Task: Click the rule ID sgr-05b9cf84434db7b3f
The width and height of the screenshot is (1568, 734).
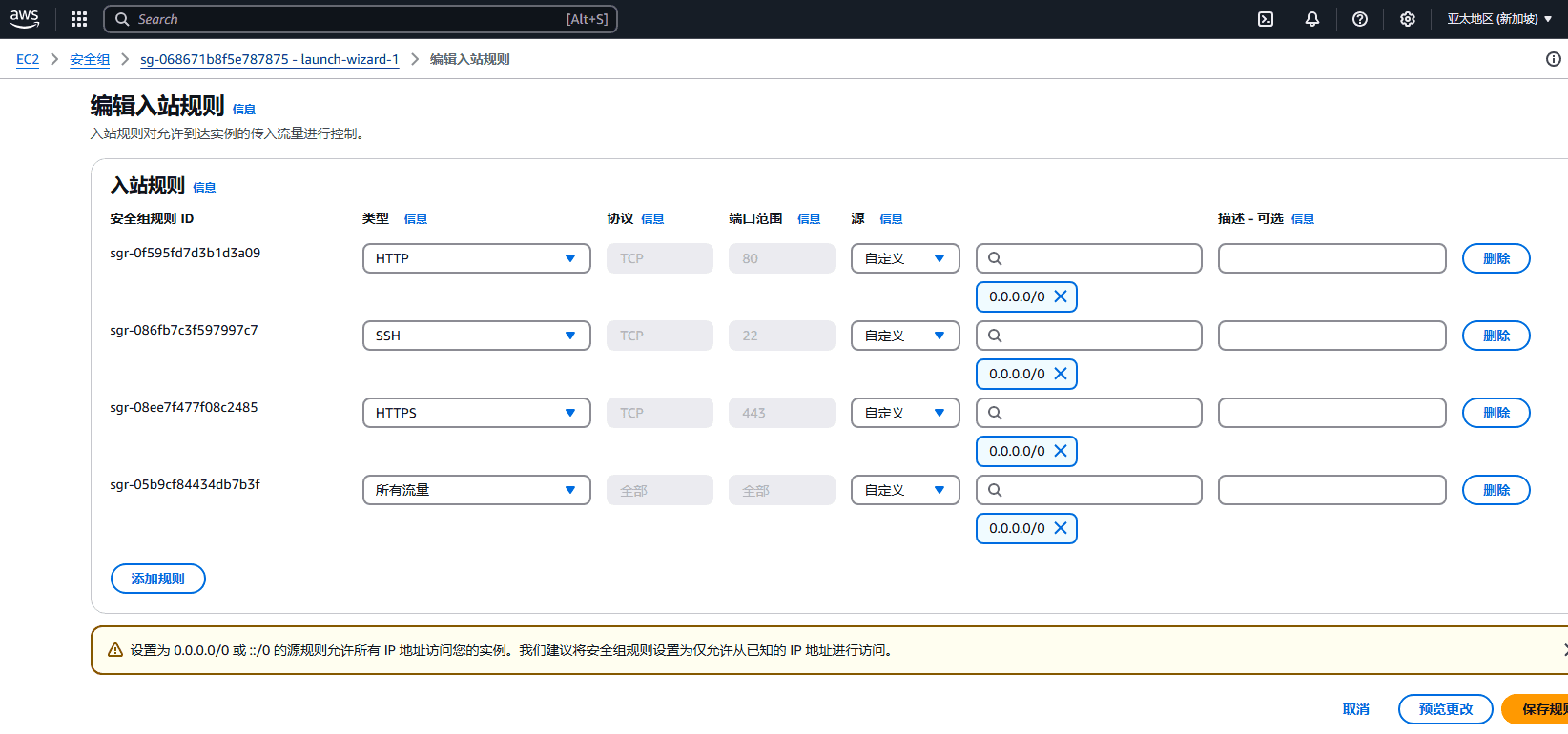Action: pos(185,484)
